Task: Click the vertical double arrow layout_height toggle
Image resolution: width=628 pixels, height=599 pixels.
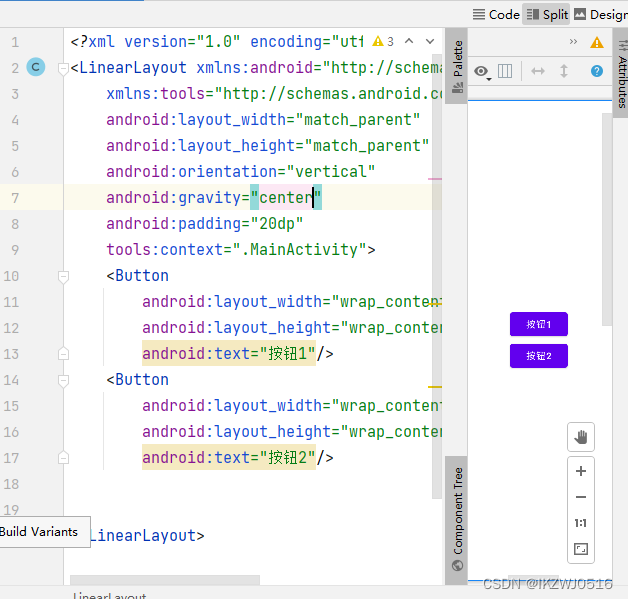Action: tap(564, 71)
